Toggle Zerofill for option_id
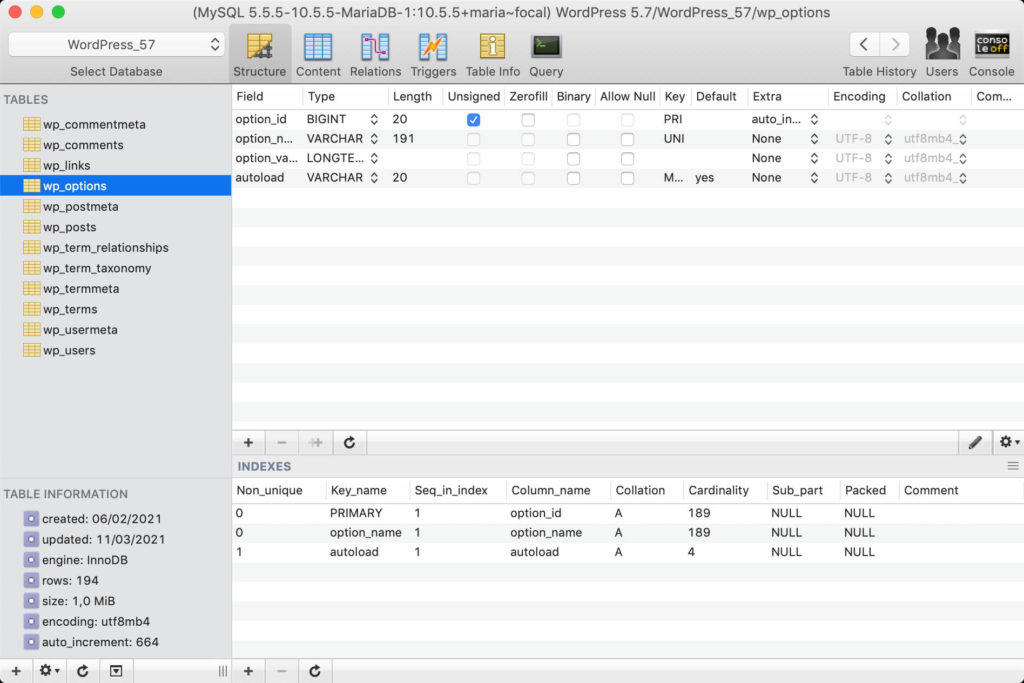This screenshot has width=1024, height=683. [x=528, y=119]
